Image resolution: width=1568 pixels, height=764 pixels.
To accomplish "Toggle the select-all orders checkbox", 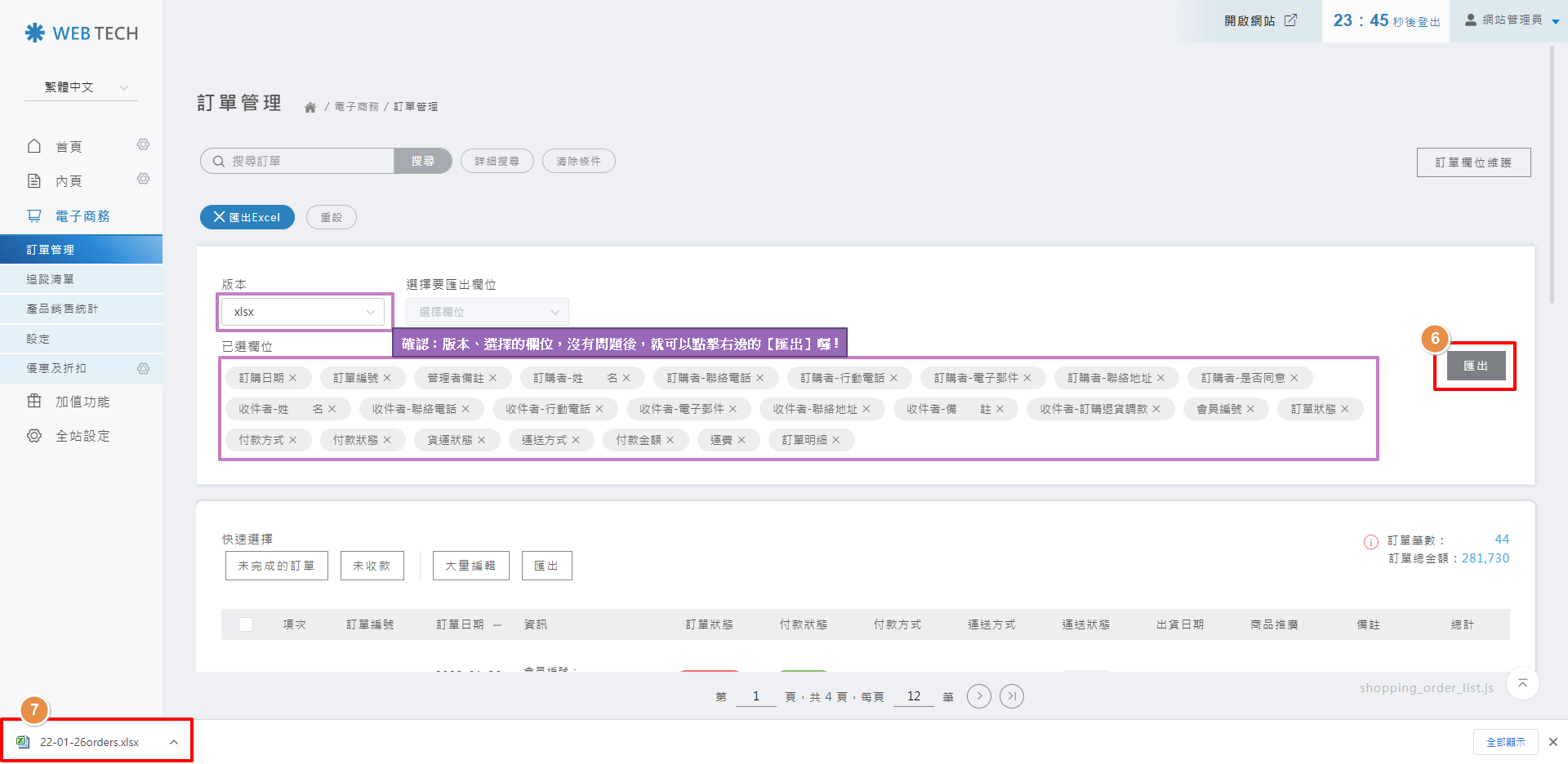I will tap(246, 624).
